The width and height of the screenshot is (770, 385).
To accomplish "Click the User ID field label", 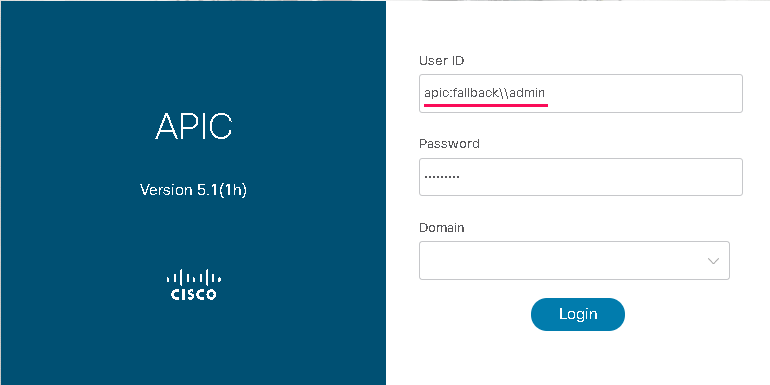I will click(441, 60).
